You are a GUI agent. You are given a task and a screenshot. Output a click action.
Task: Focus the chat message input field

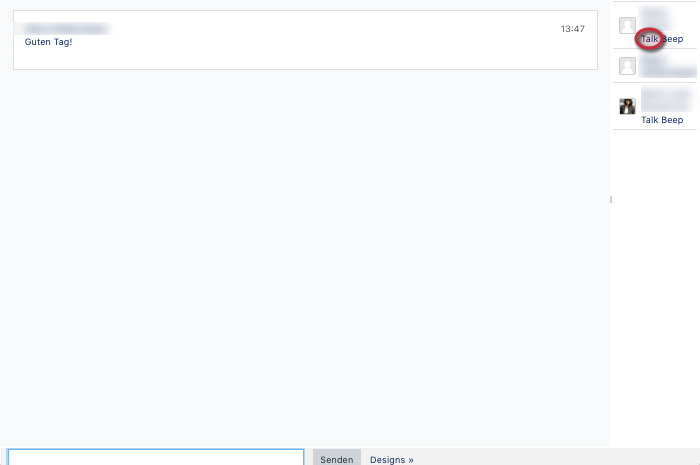pos(156,458)
